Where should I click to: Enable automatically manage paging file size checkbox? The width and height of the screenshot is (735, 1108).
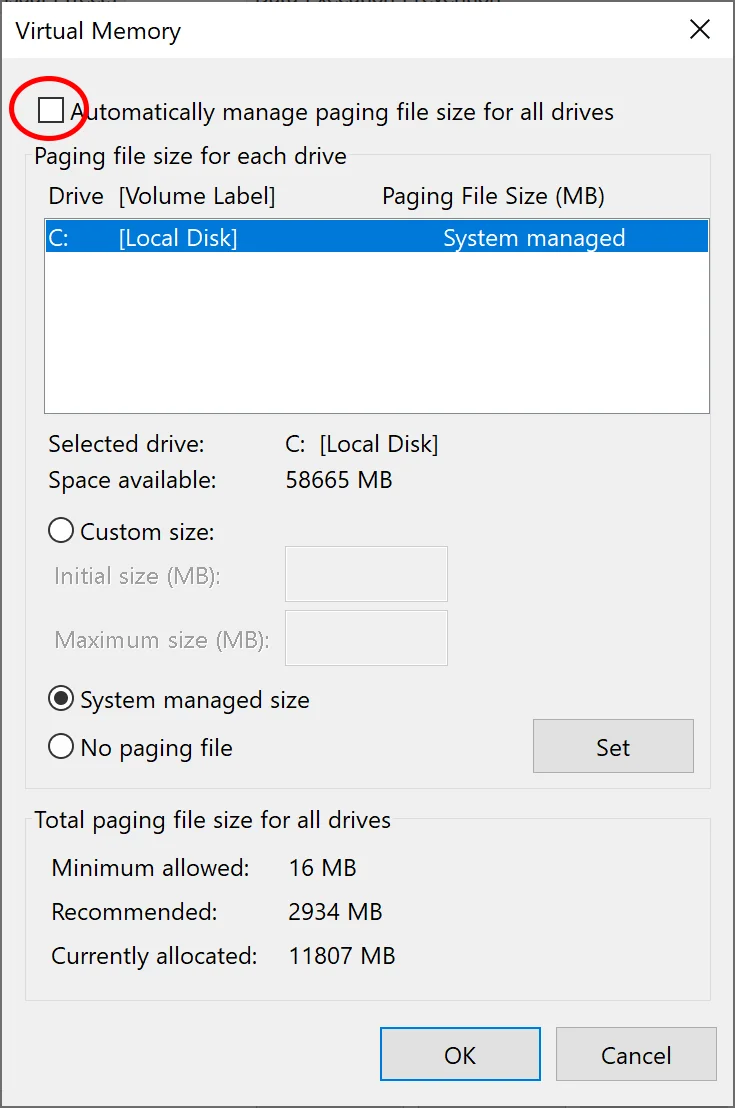pos(51,110)
